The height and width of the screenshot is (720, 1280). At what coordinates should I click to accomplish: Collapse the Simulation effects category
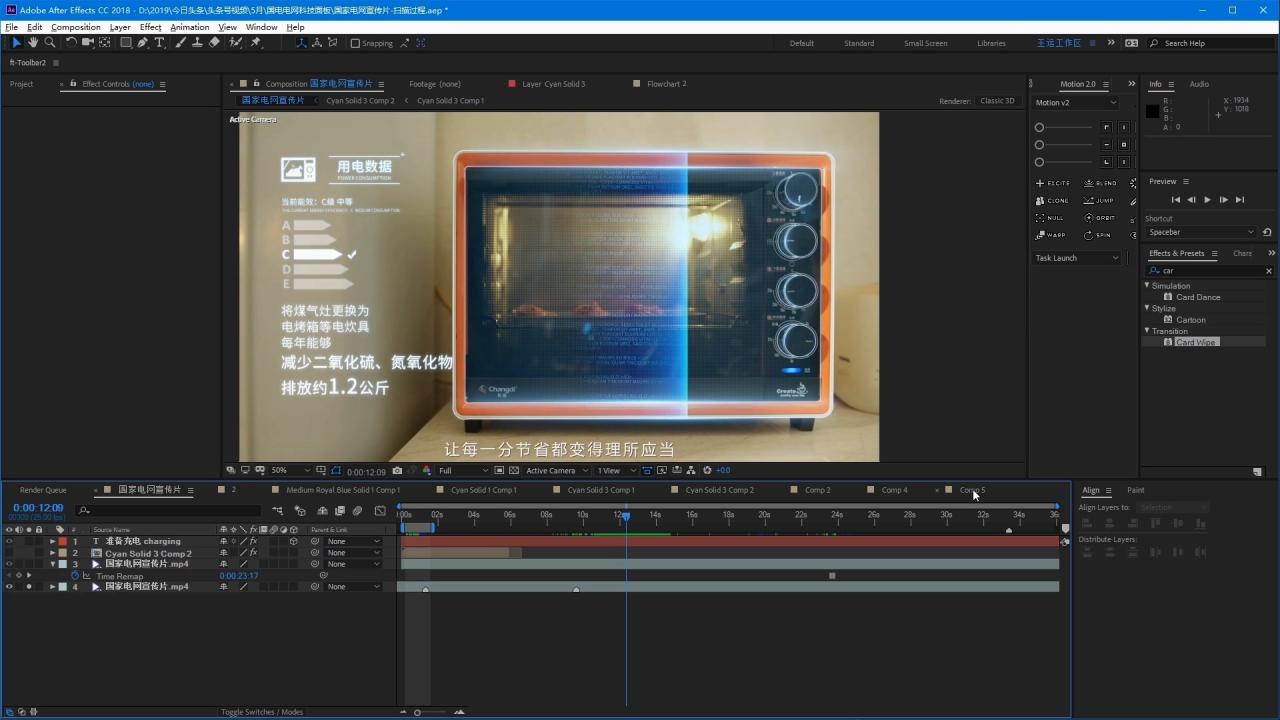coord(1148,286)
